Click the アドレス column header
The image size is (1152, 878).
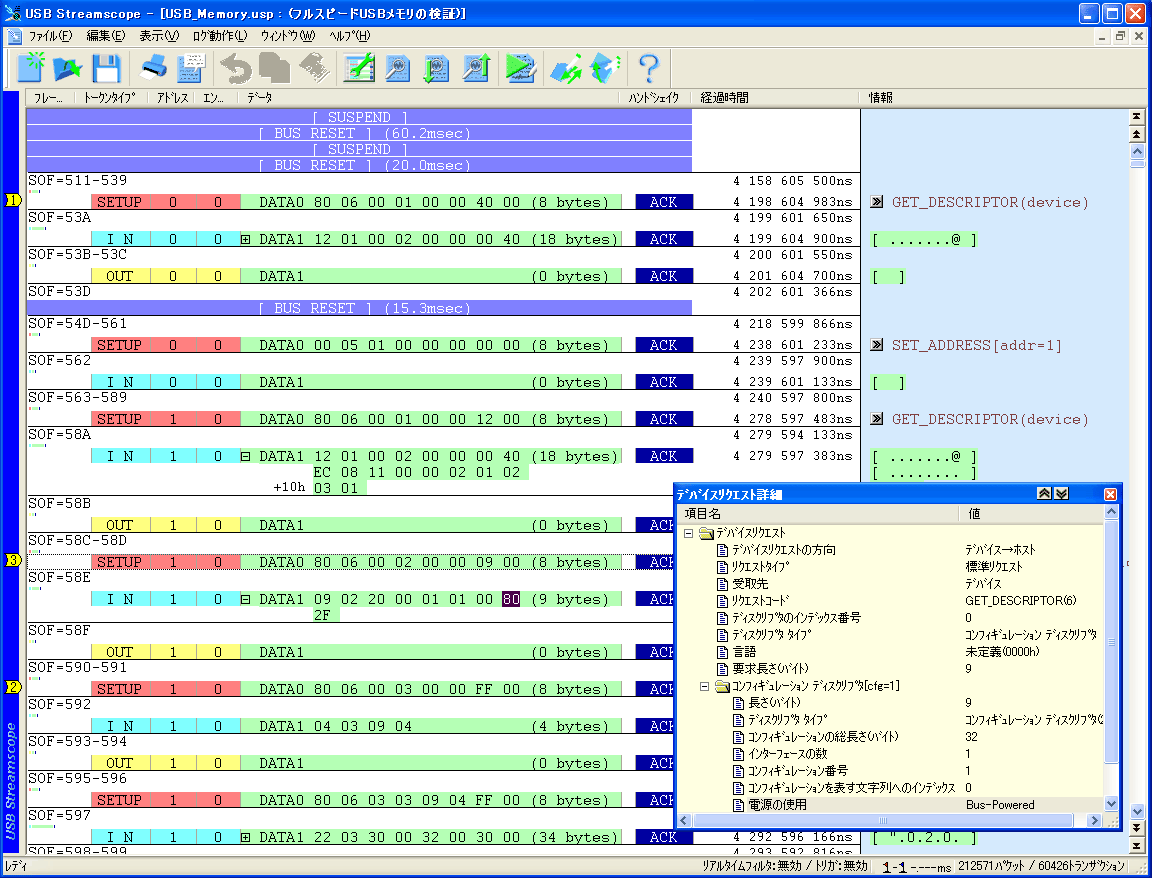tap(172, 97)
